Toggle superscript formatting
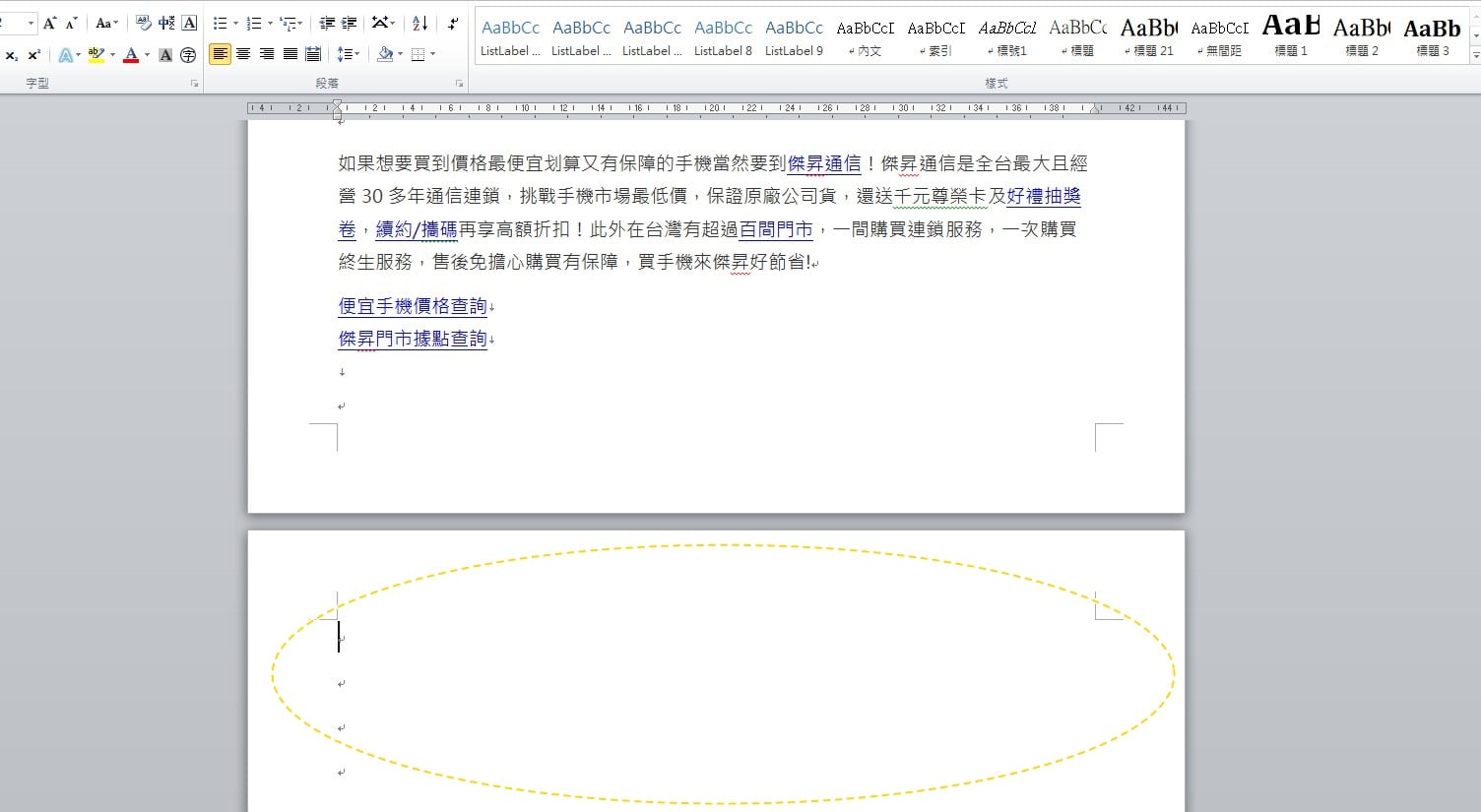This screenshot has width=1481, height=812. [x=34, y=55]
